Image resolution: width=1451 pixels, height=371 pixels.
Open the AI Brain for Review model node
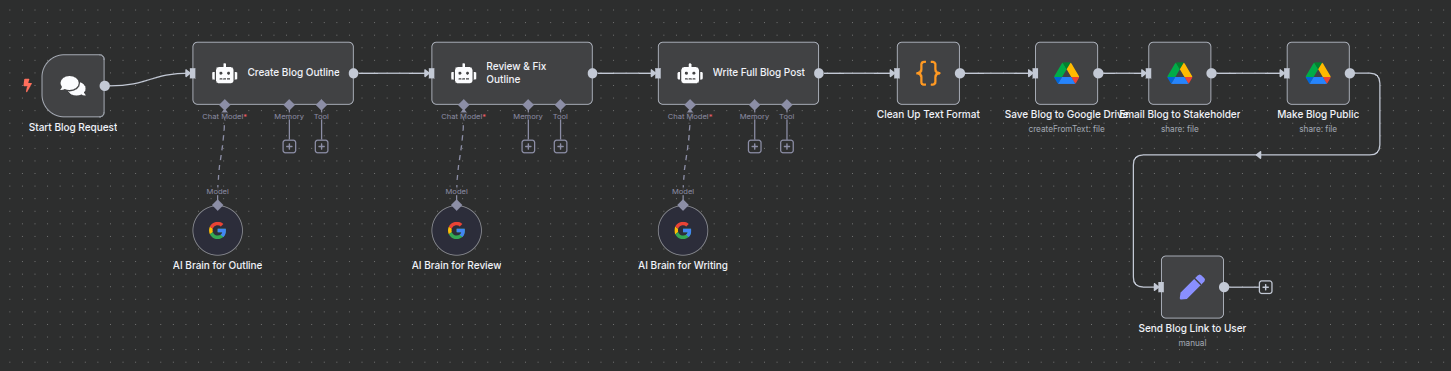(456, 231)
